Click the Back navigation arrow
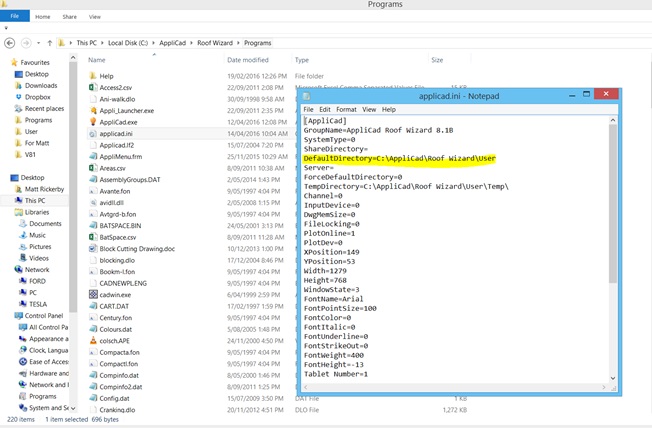This screenshot has width=652, height=428. [10, 43]
